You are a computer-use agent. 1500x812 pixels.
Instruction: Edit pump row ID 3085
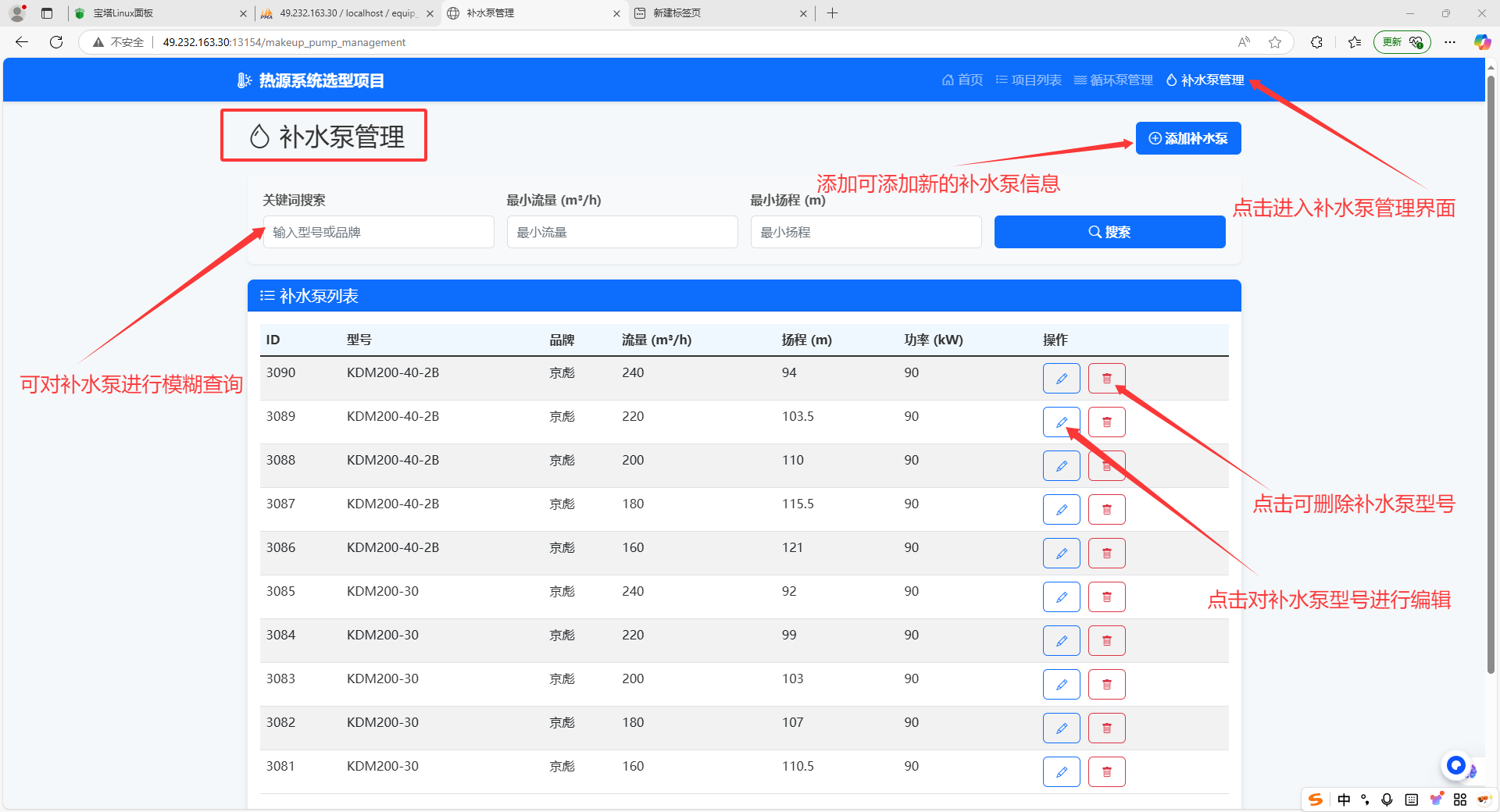pyautogui.click(x=1061, y=597)
